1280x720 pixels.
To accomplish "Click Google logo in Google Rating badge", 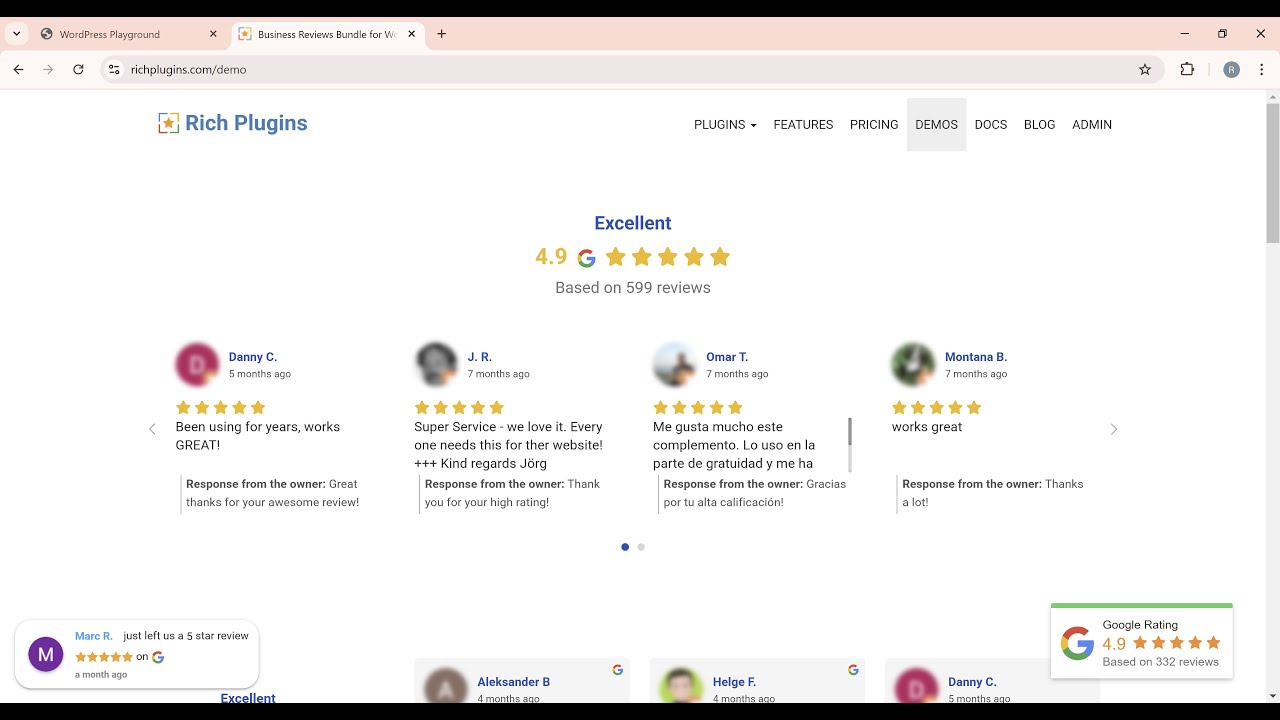I will click(1077, 643).
